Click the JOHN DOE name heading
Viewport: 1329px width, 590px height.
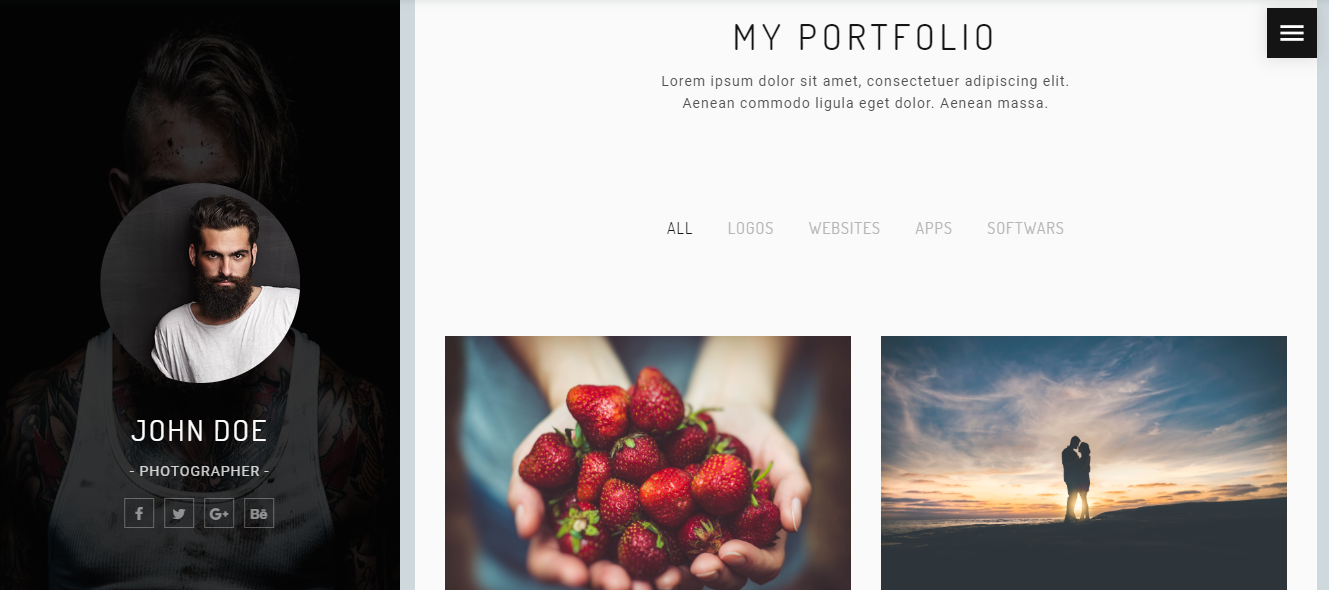[x=200, y=431]
